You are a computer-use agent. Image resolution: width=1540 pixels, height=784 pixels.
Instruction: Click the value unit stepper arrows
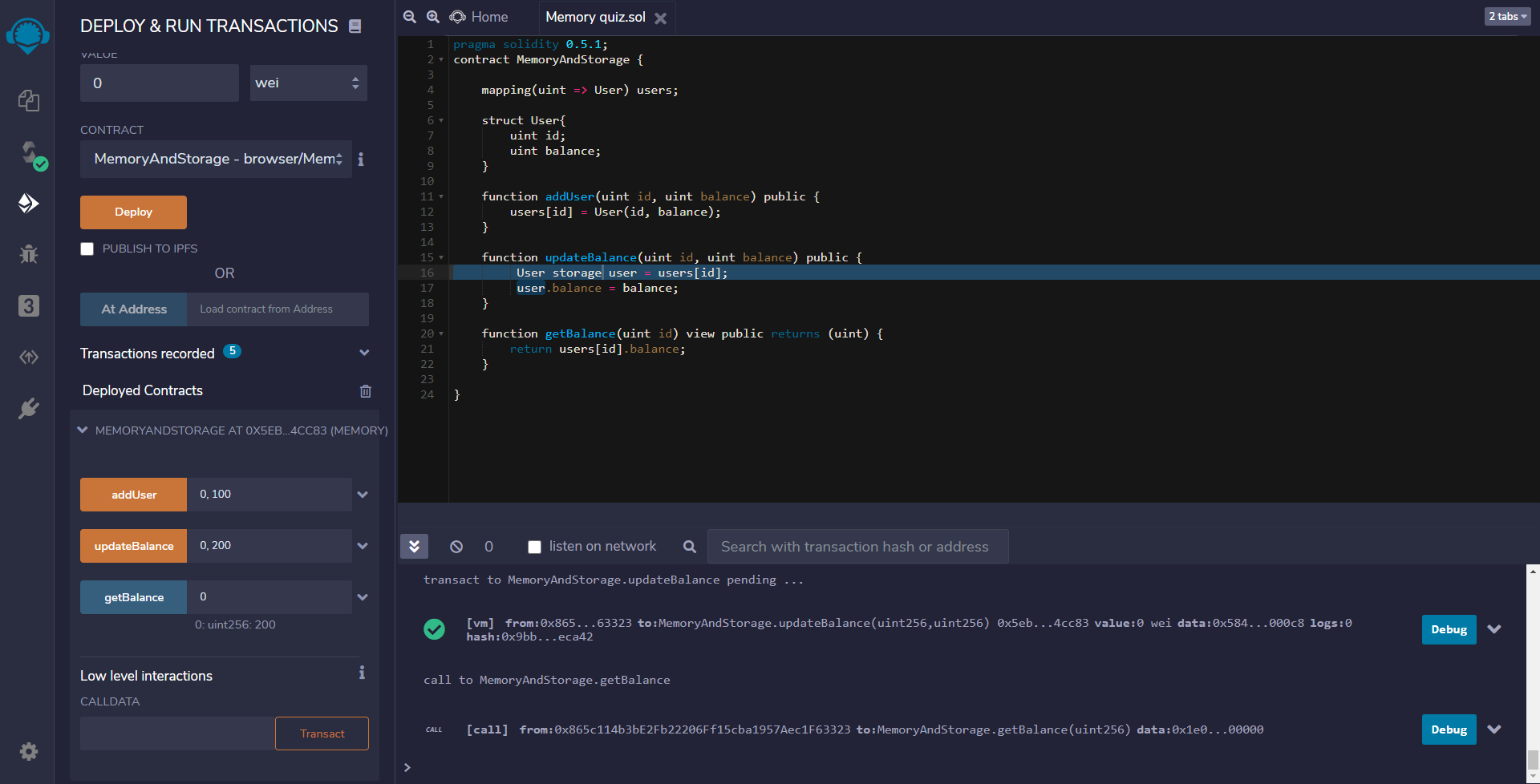coord(355,83)
